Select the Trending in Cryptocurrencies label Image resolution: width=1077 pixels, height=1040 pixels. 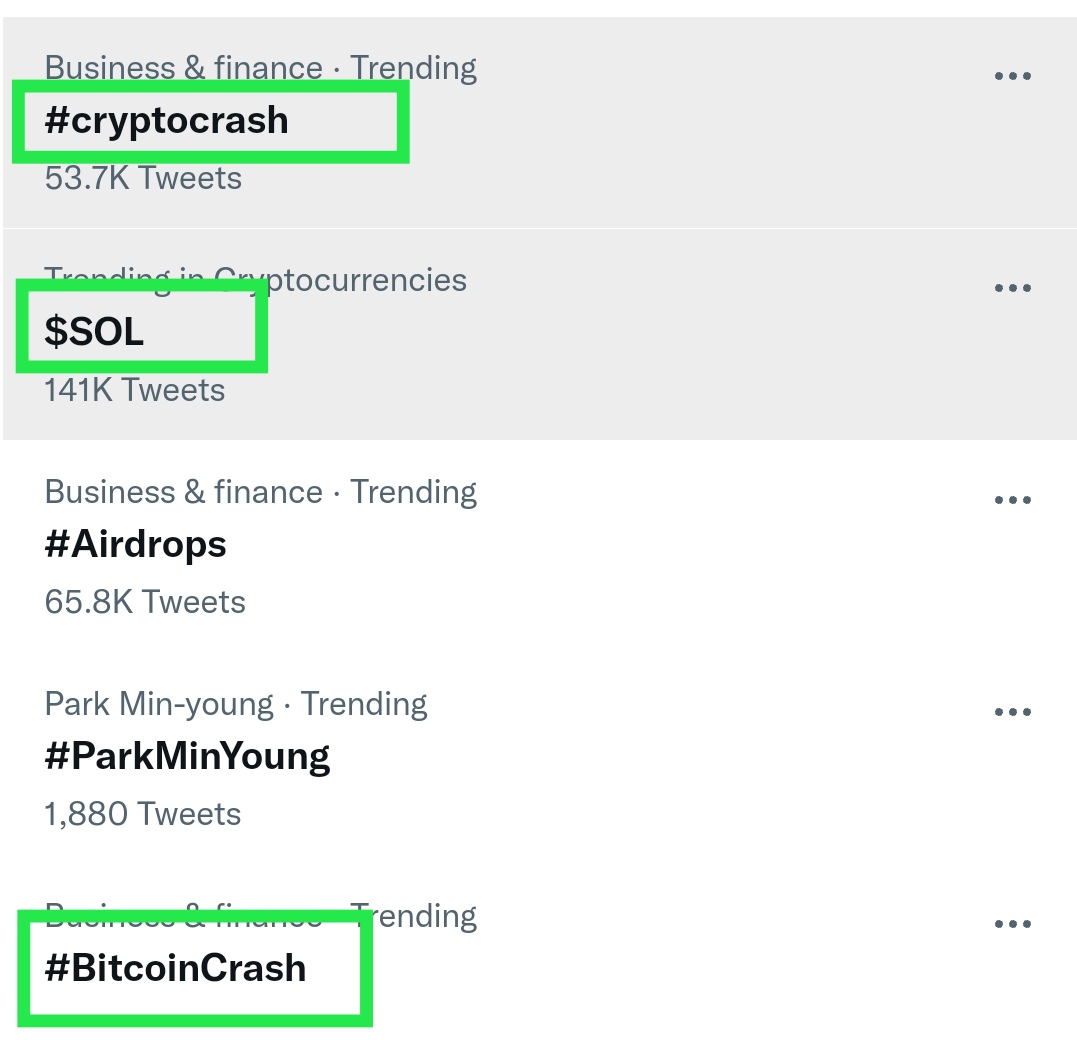click(x=256, y=280)
